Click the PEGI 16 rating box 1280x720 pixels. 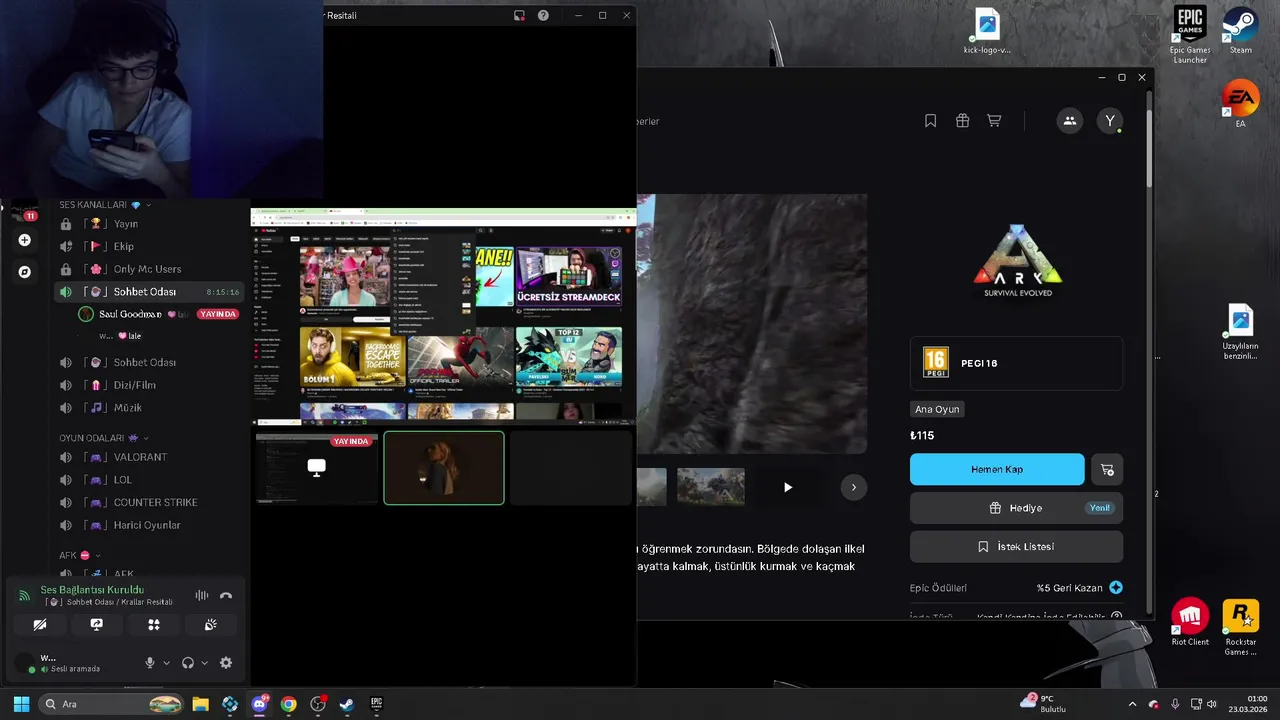[x=1016, y=363]
